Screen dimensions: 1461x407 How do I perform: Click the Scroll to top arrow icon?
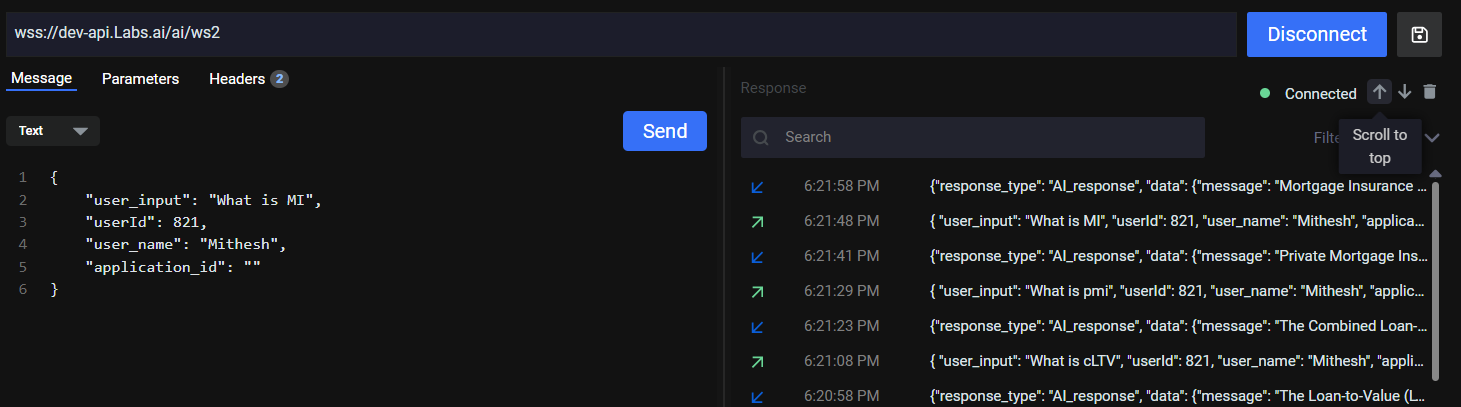tap(1379, 92)
